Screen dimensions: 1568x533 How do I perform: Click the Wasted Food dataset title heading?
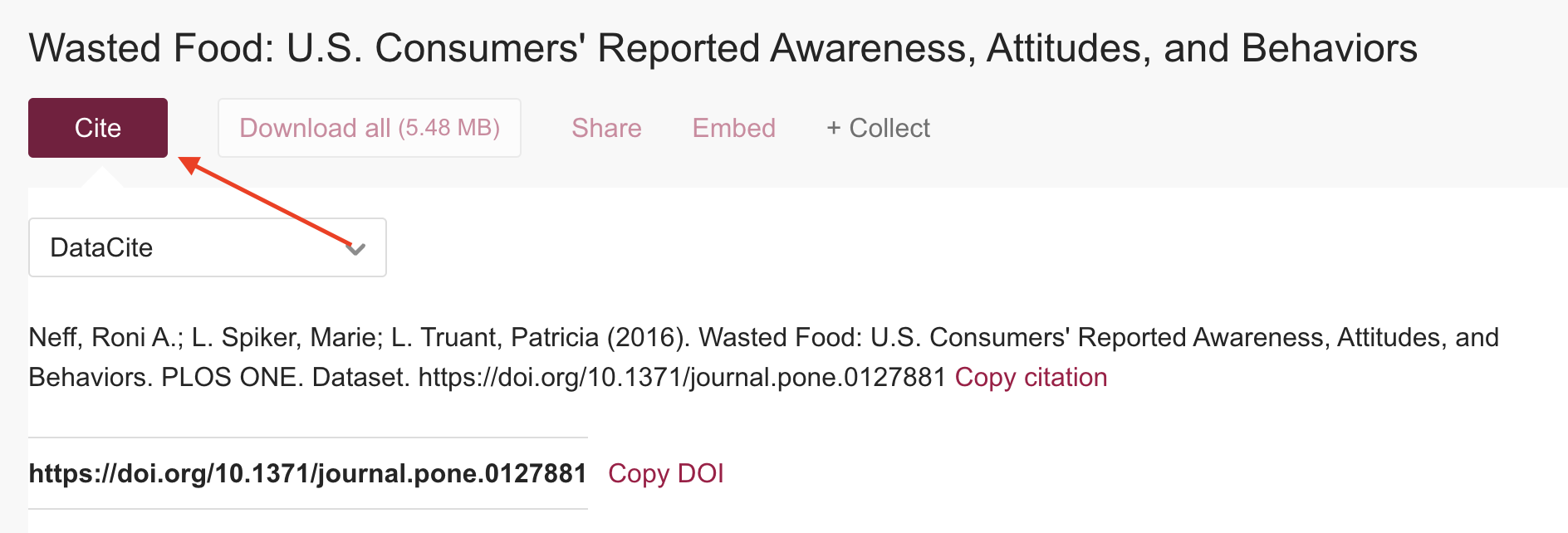pyautogui.click(x=723, y=48)
